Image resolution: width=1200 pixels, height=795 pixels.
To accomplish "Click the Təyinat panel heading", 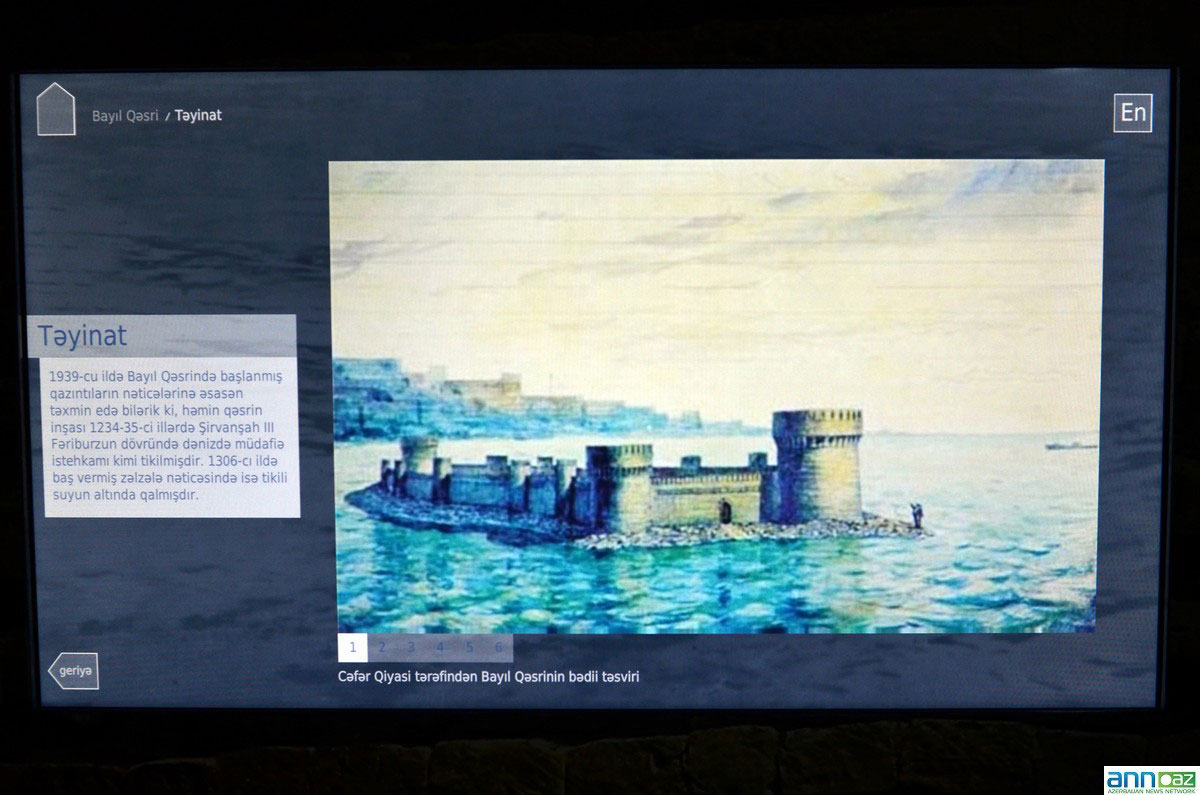I will pos(162,336).
